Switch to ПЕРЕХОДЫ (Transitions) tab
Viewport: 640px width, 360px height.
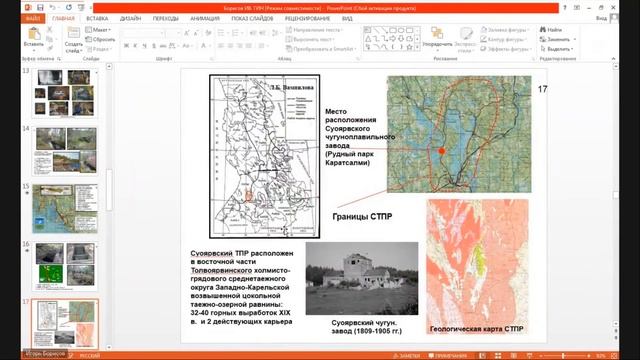tap(165, 18)
